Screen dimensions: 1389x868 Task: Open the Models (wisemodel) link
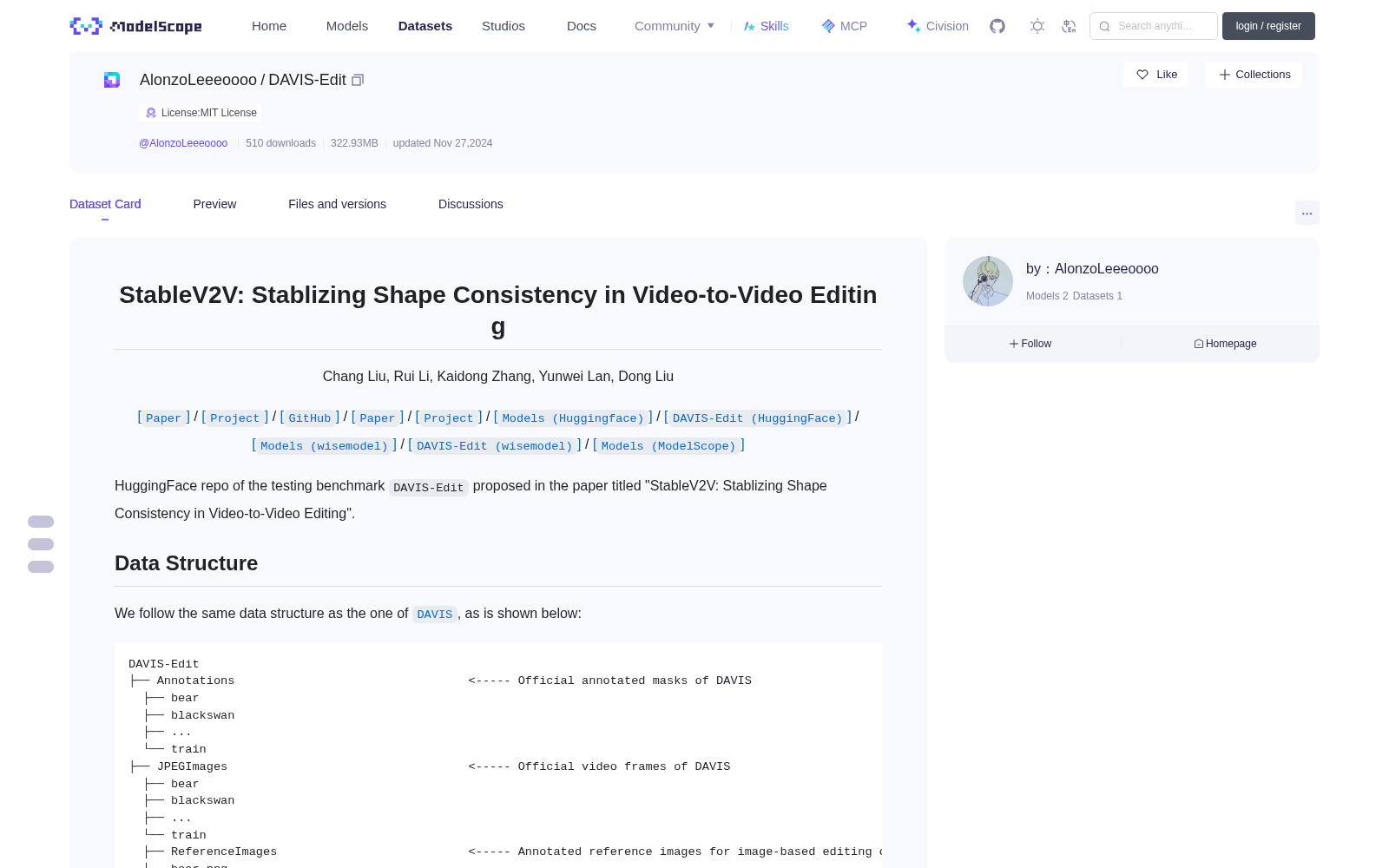[324, 445]
